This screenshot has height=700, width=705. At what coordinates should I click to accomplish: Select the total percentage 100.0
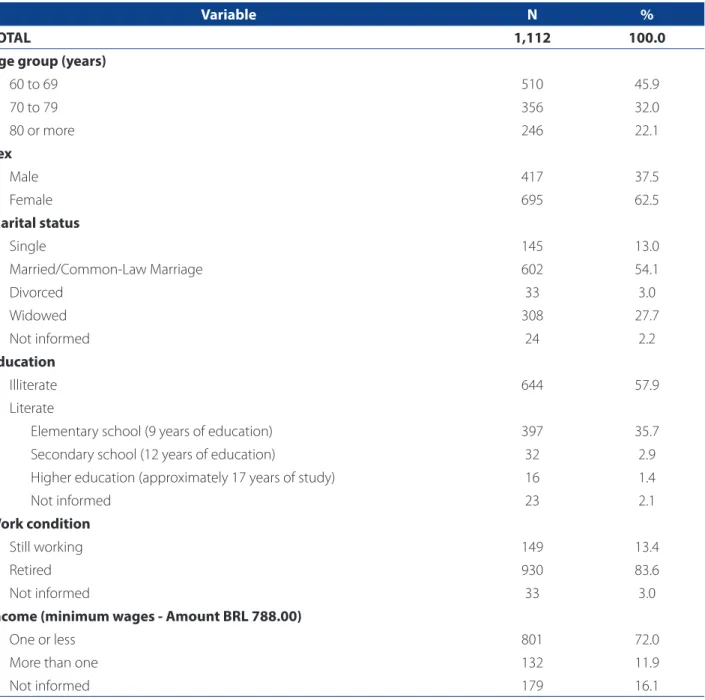point(647,38)
